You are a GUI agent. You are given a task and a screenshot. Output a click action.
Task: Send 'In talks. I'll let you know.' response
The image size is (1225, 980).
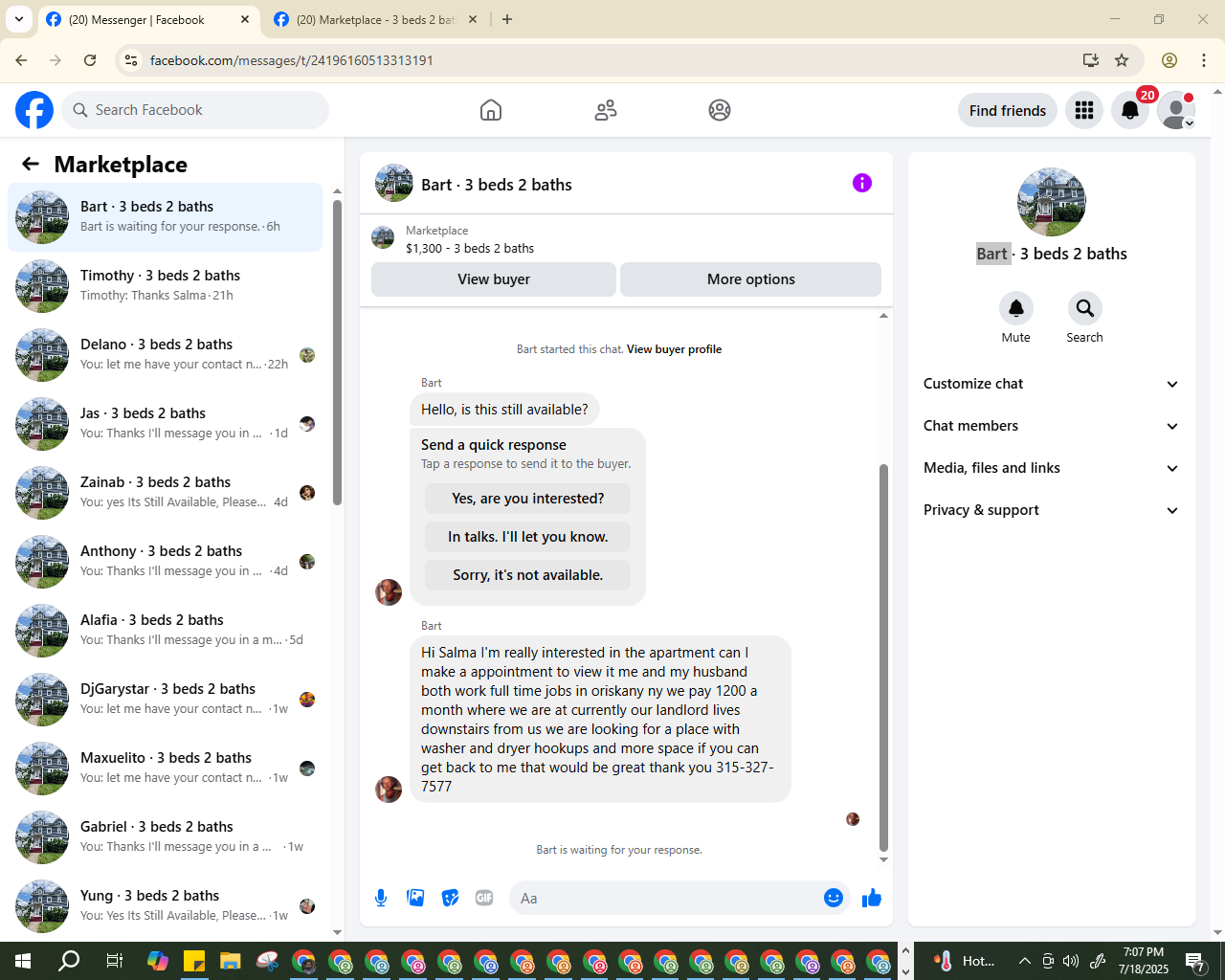[528, 537]
